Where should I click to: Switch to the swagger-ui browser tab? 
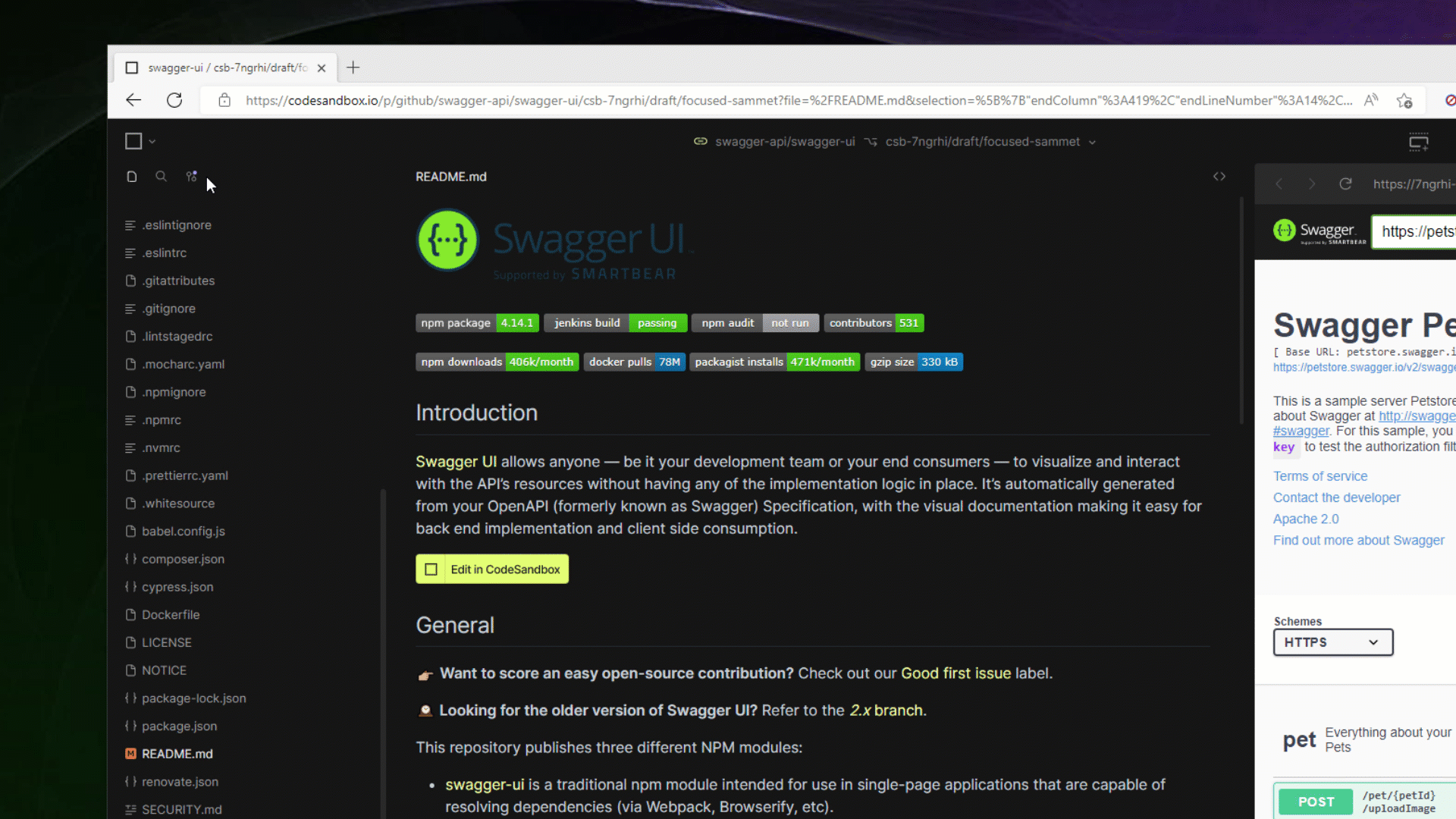[x=224, y=67]
